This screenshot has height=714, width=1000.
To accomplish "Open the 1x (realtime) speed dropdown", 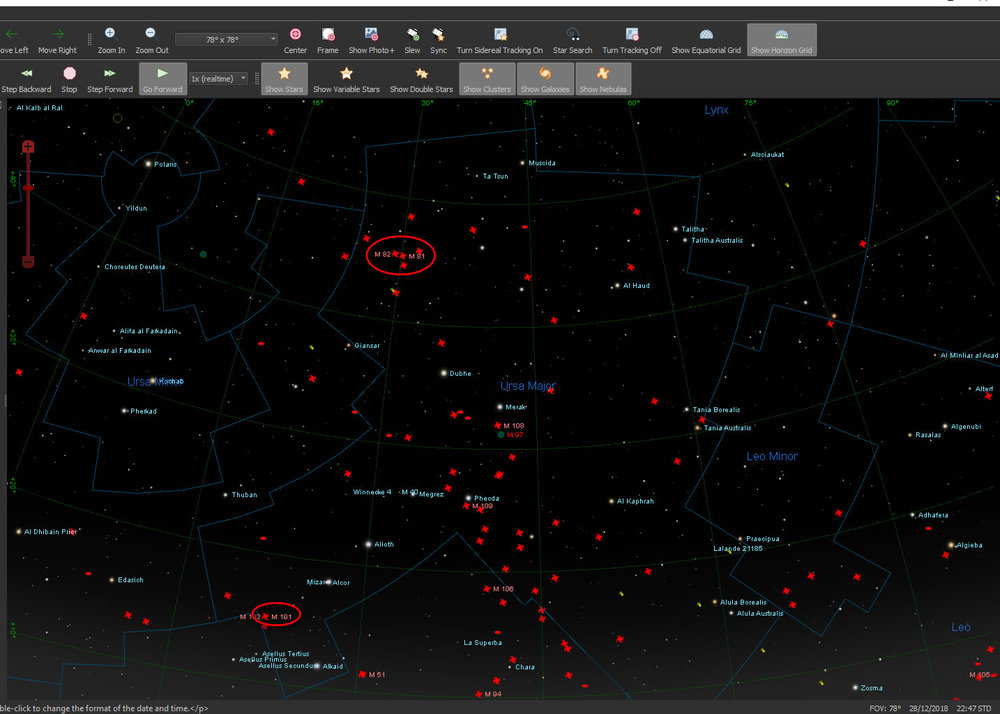I will pyautogui.click(x=219, y=78).
